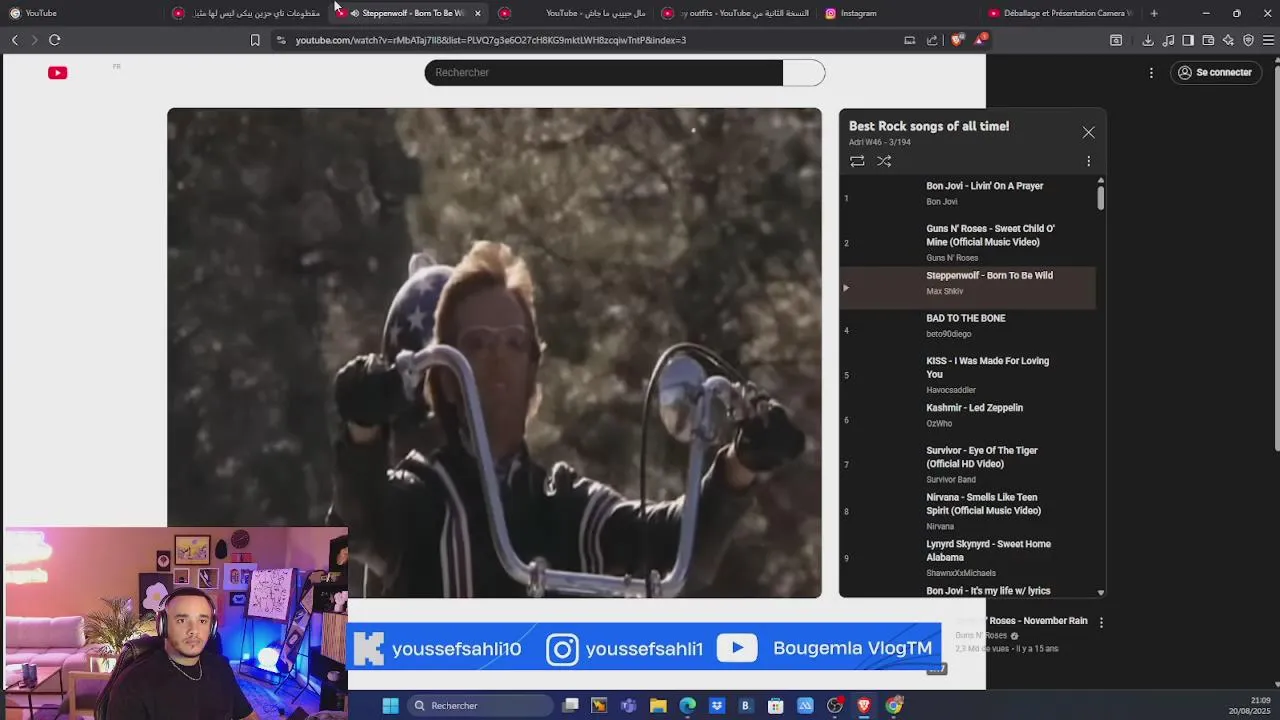Open Microsoft Teams from taskbar
The height and width of the screenshot is (720, 1280).
point(628,705)
